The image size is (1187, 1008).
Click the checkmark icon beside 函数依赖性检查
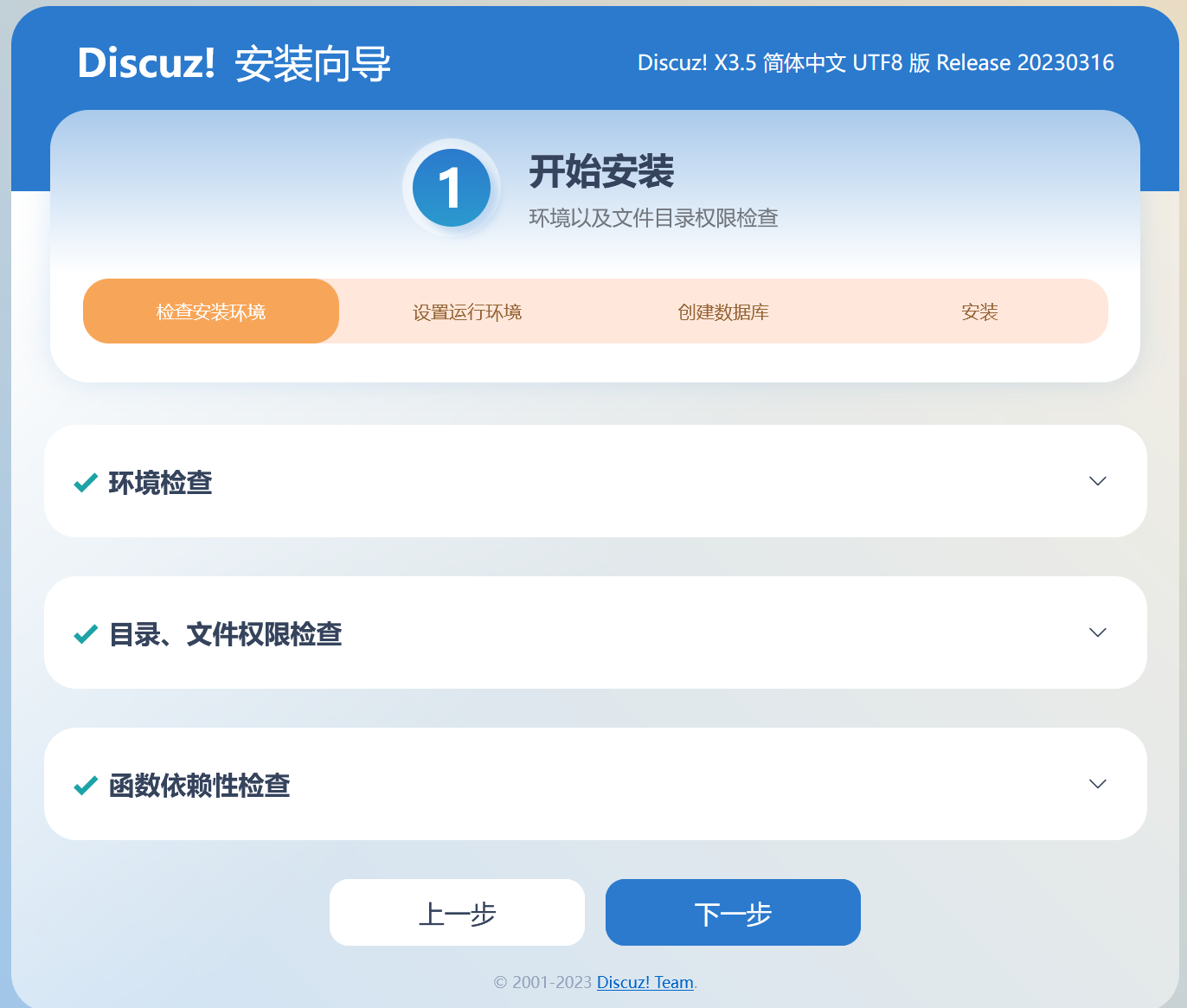[84, 785]
